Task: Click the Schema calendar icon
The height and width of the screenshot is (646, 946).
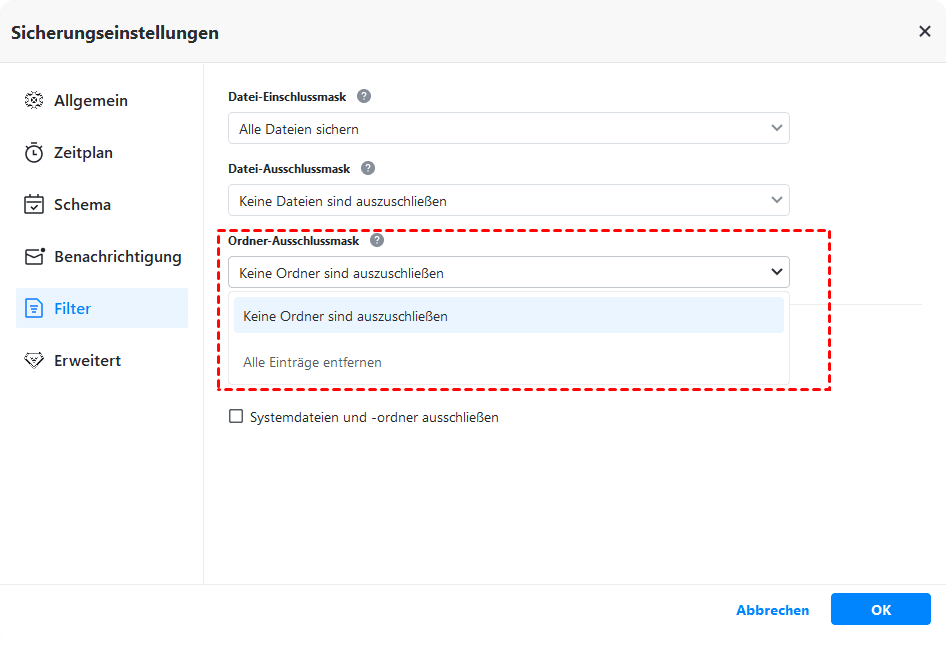Action: (x=34, y=205)
